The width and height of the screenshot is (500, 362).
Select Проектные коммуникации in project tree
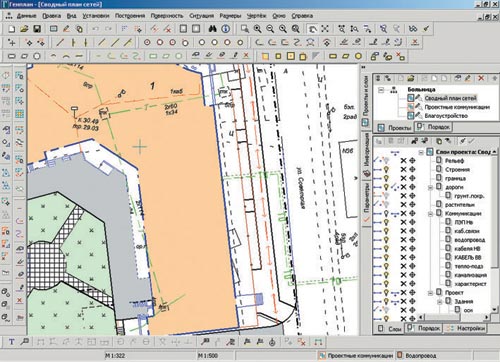(457, 107)
